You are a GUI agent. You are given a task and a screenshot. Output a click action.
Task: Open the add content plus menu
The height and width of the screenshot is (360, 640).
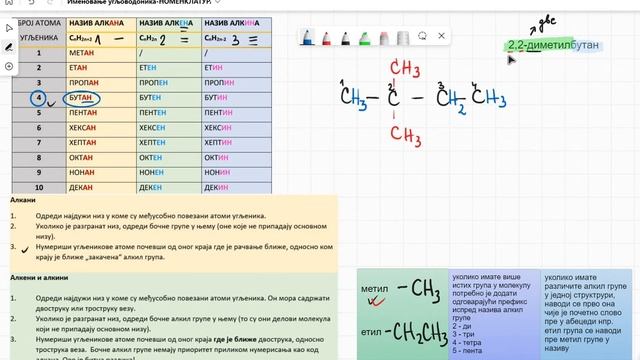9,66
